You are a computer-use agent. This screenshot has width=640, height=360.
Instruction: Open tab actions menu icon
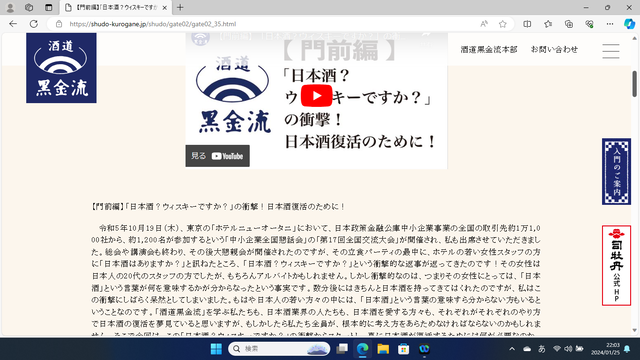tap(49, 7)
